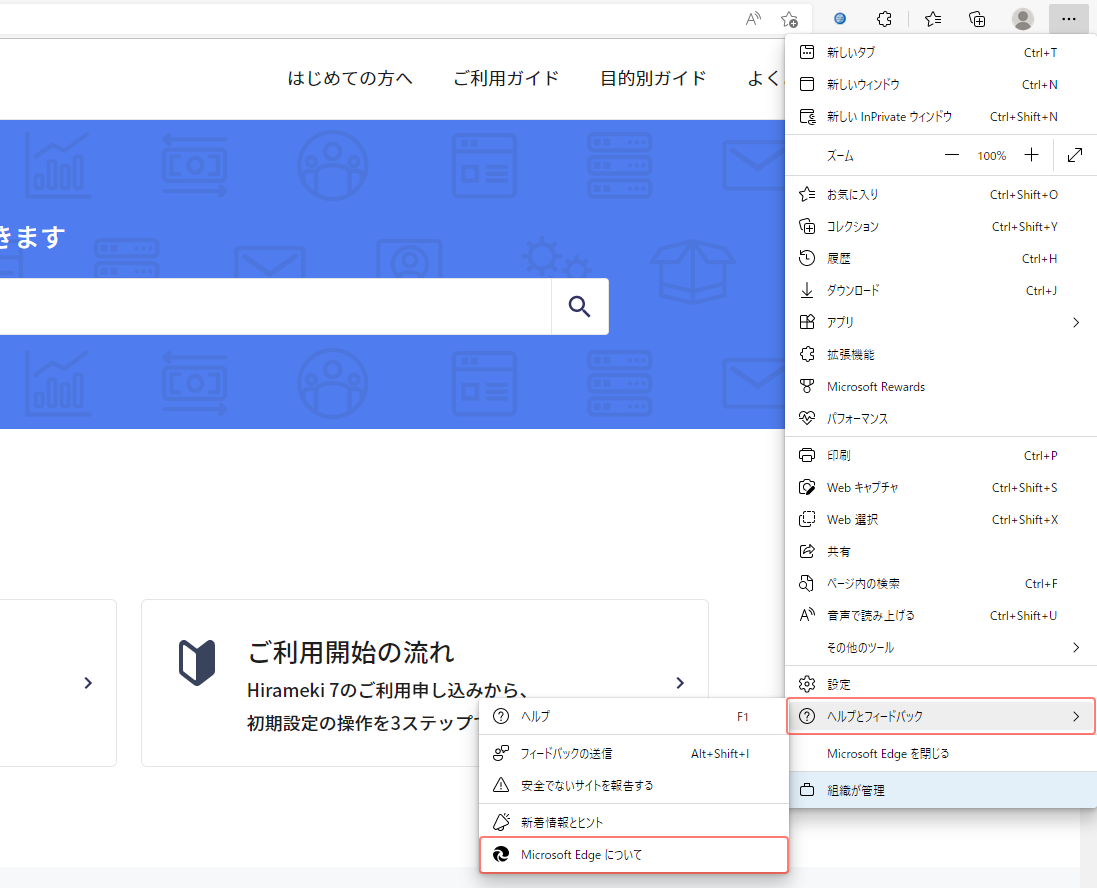The height and width of the screenshot is (888, 1097).
Task: Open お気に入り from the menu
Action: click(x=941, y=195)
